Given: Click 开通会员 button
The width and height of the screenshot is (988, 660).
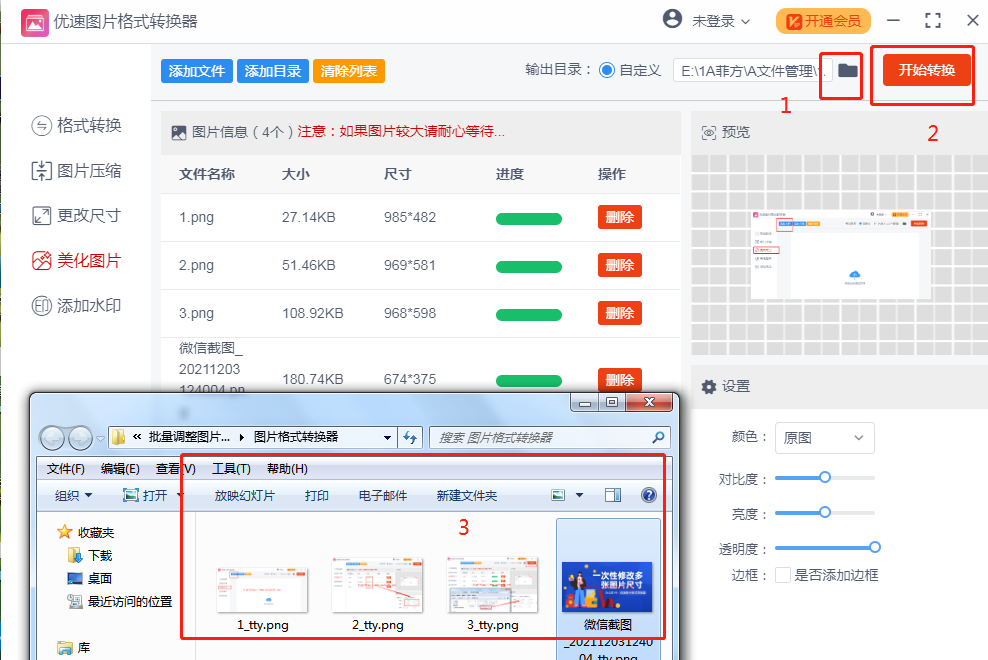Looking at the screenshot, I should click(x=824, y=21).
